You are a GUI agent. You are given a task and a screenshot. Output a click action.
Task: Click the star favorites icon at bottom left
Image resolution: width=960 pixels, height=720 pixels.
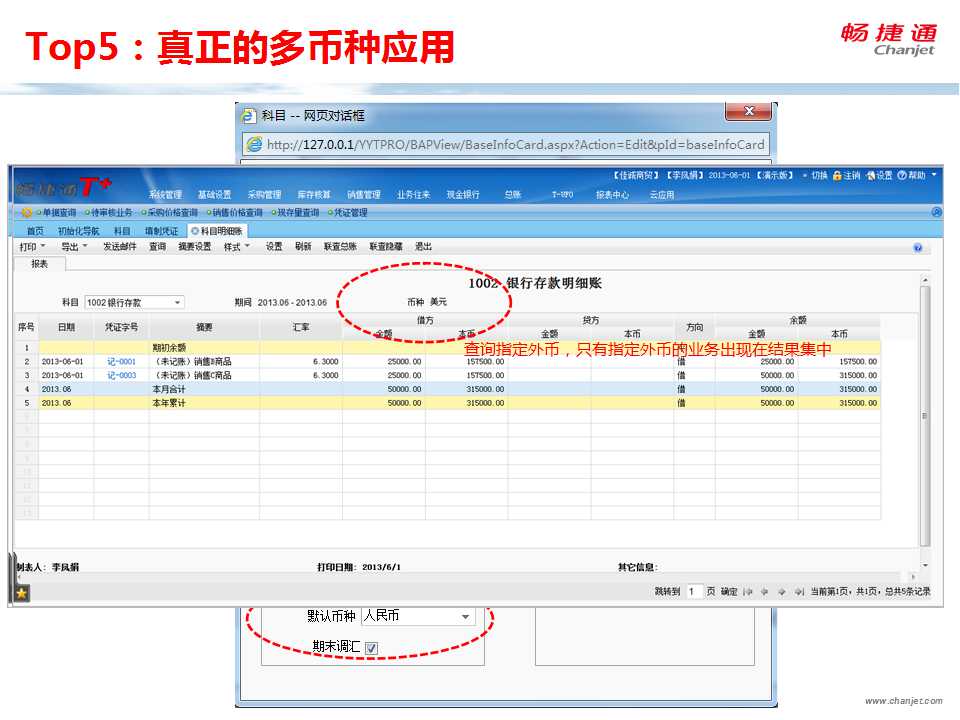[20, 593]
